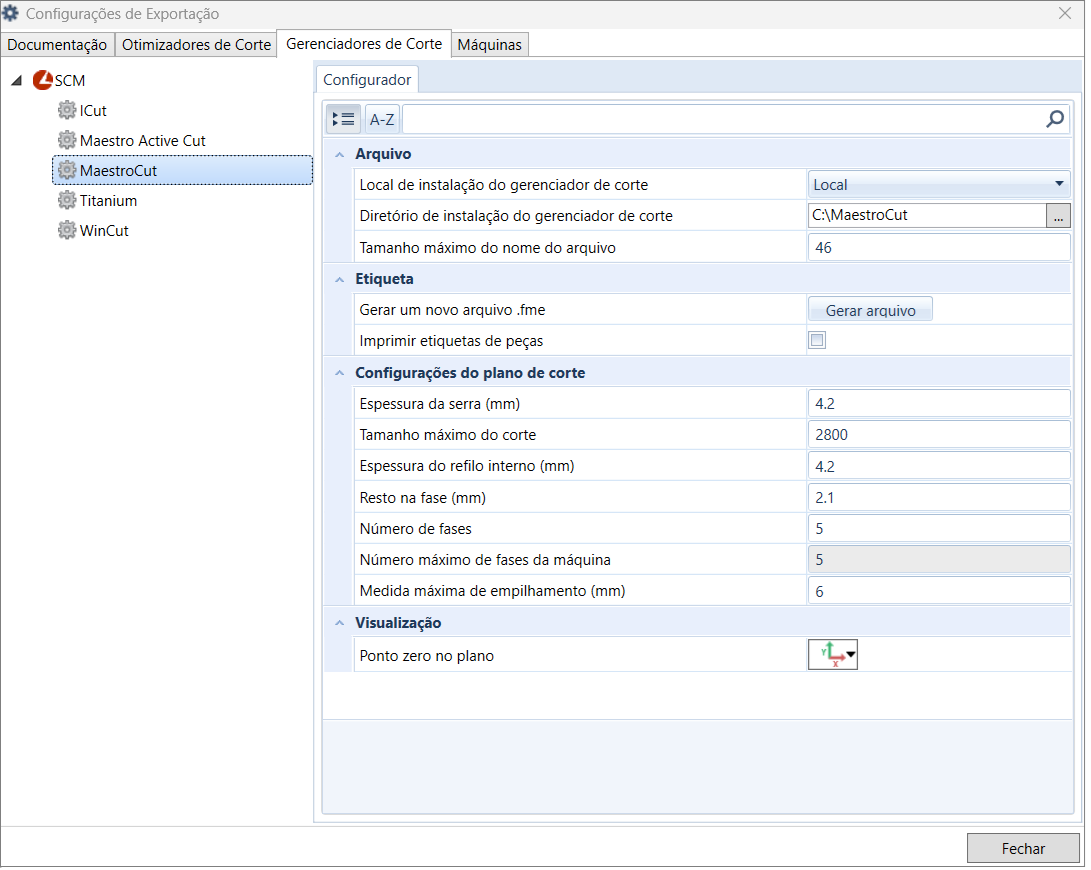Close the Configurações de Exportação window

click(1065, 13)
